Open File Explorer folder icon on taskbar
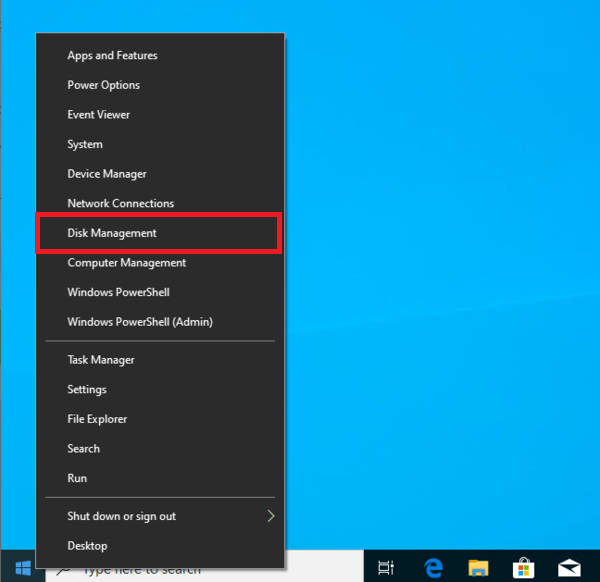The height and width of the screenshot is (582, 600). tap(478, 568)
